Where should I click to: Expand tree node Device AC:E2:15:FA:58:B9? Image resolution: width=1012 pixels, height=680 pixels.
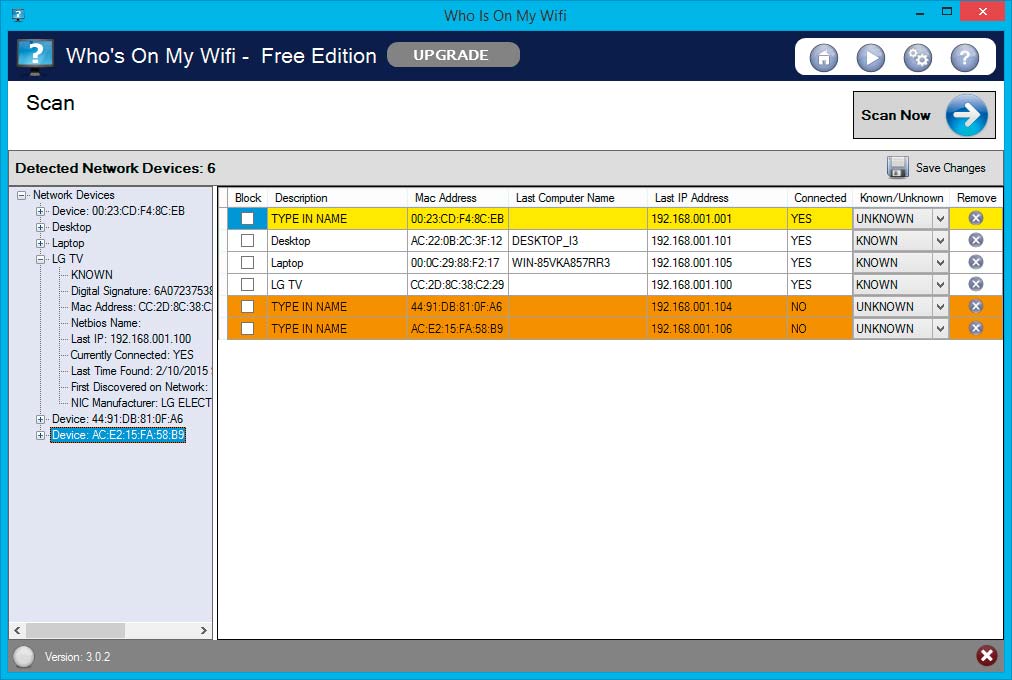(40, 435)
